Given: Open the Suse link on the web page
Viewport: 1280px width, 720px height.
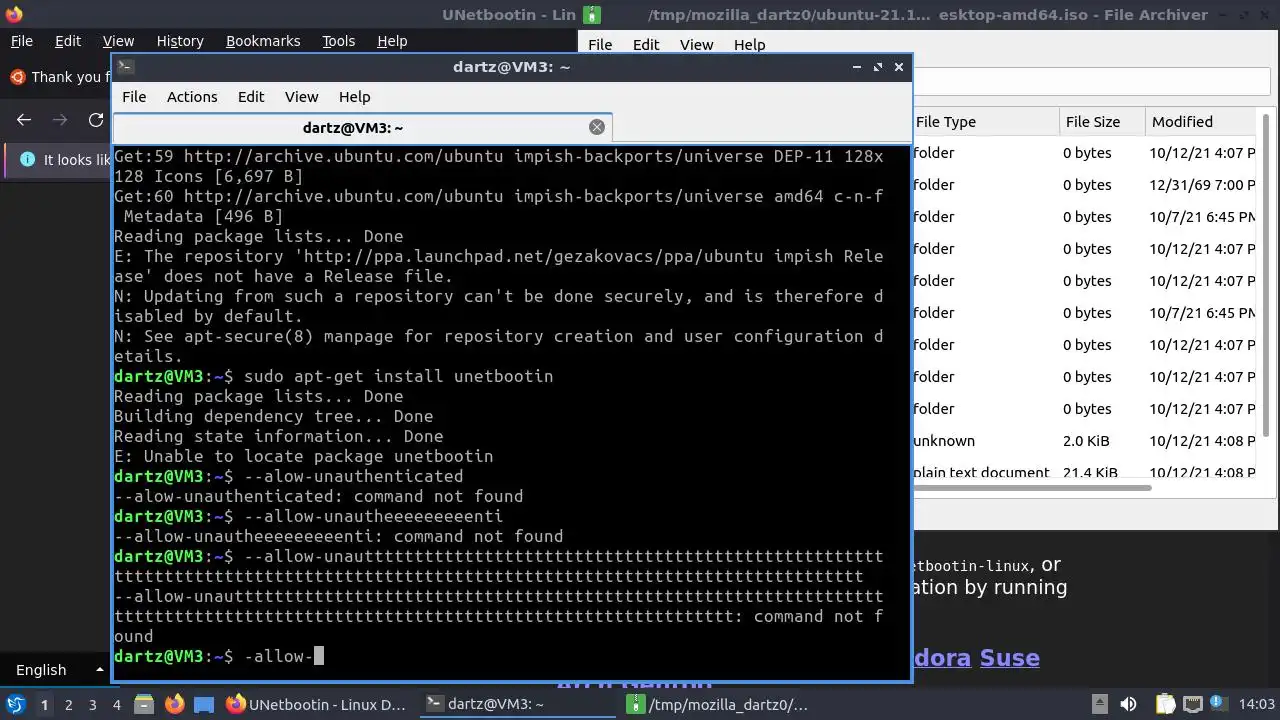Looking at the screenshot, I should coord(1009,658).
